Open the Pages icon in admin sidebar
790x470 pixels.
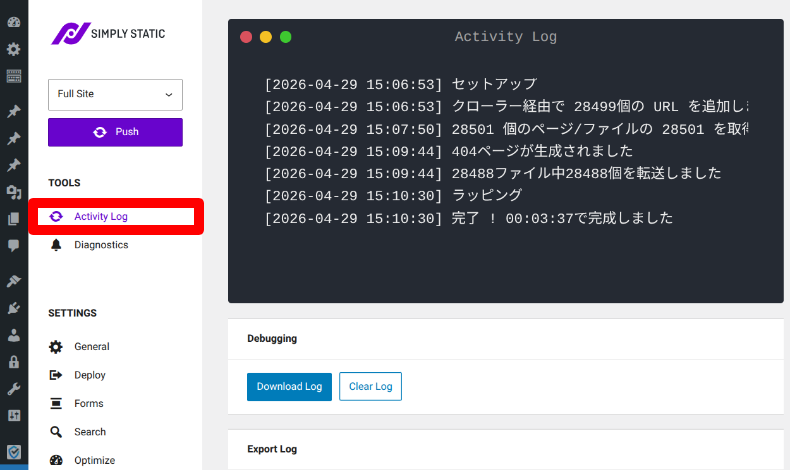[x=14, y=219]
